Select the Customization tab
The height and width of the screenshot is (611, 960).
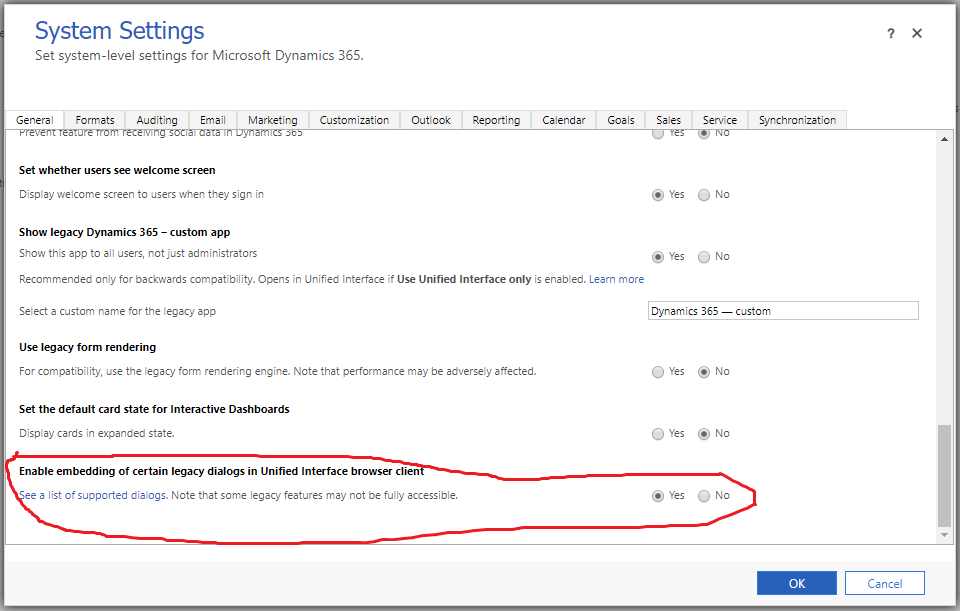354,120
